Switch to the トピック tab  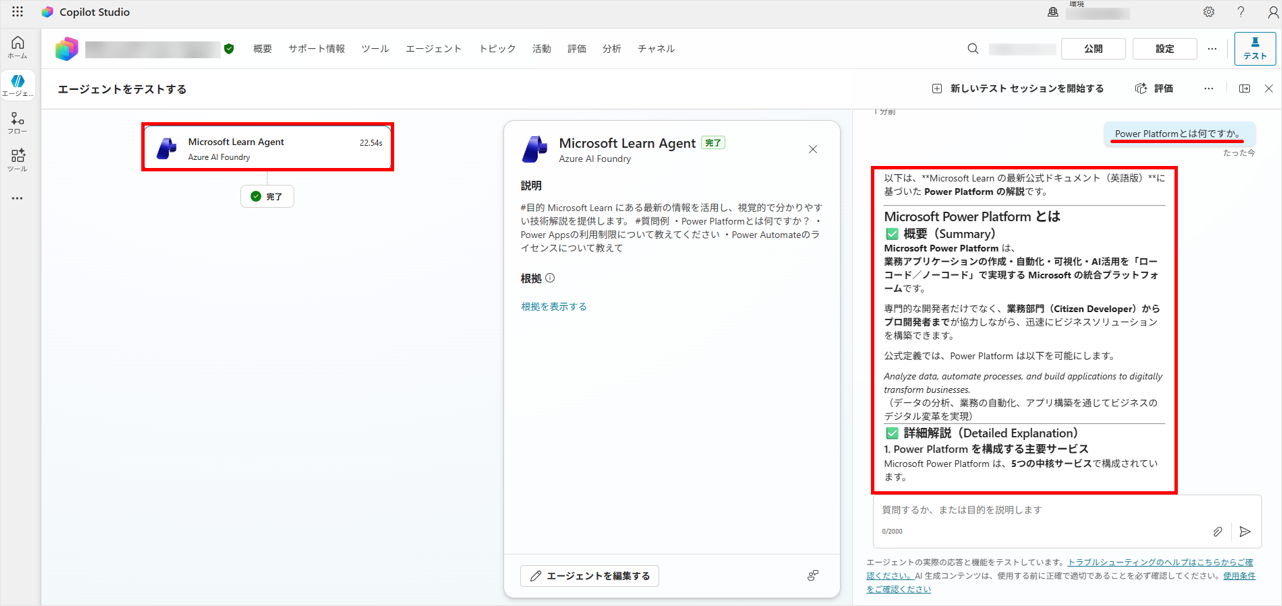pos(497,49)
